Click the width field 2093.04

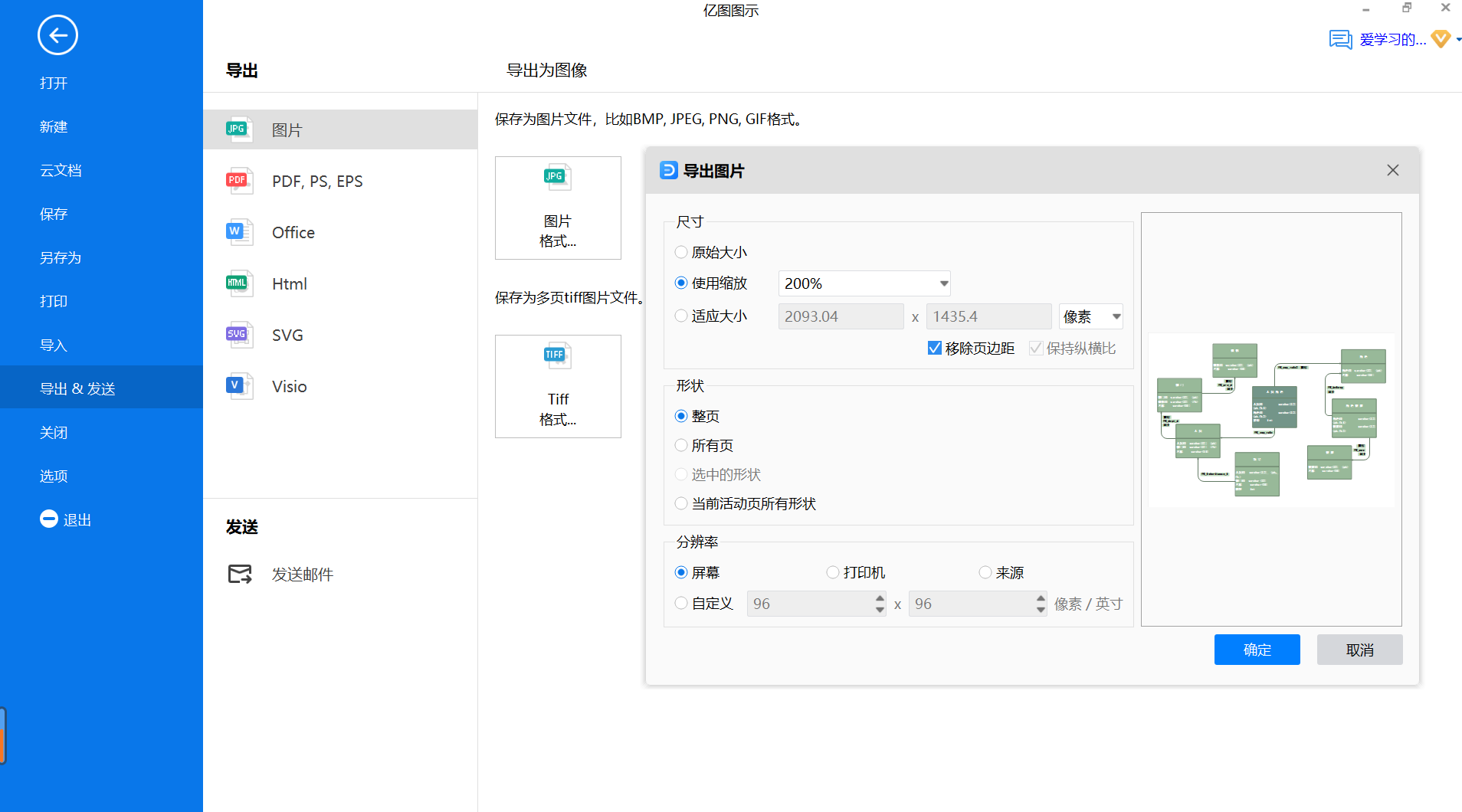tap(841, 316)
